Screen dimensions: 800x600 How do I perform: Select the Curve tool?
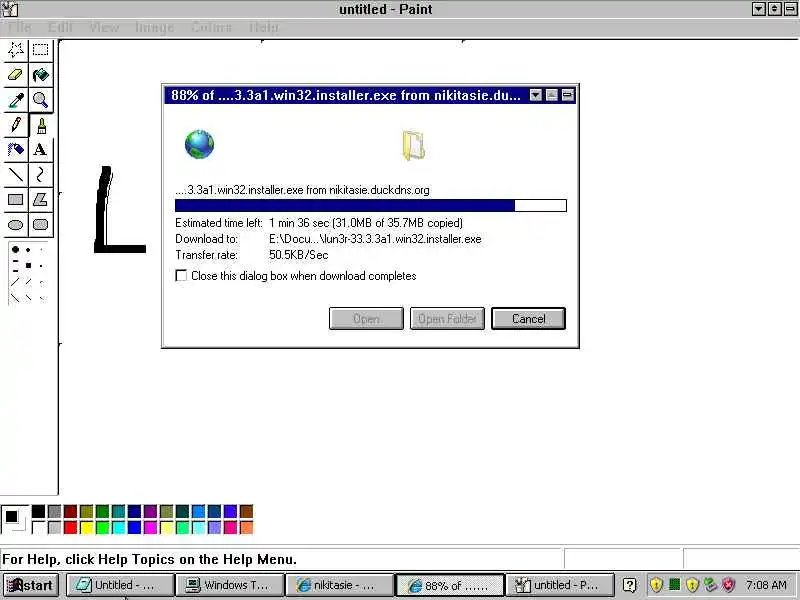point(40,175)
